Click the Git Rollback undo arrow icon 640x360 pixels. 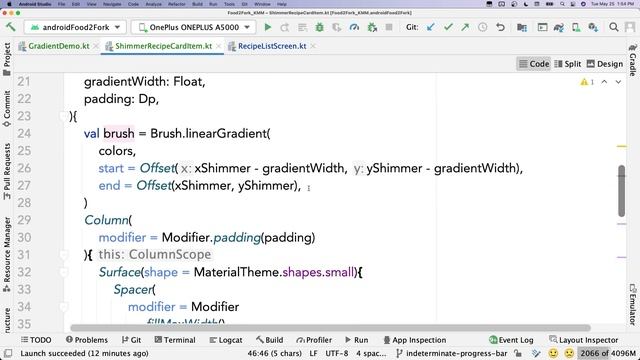pyautogui.click(x=500, y=27)
